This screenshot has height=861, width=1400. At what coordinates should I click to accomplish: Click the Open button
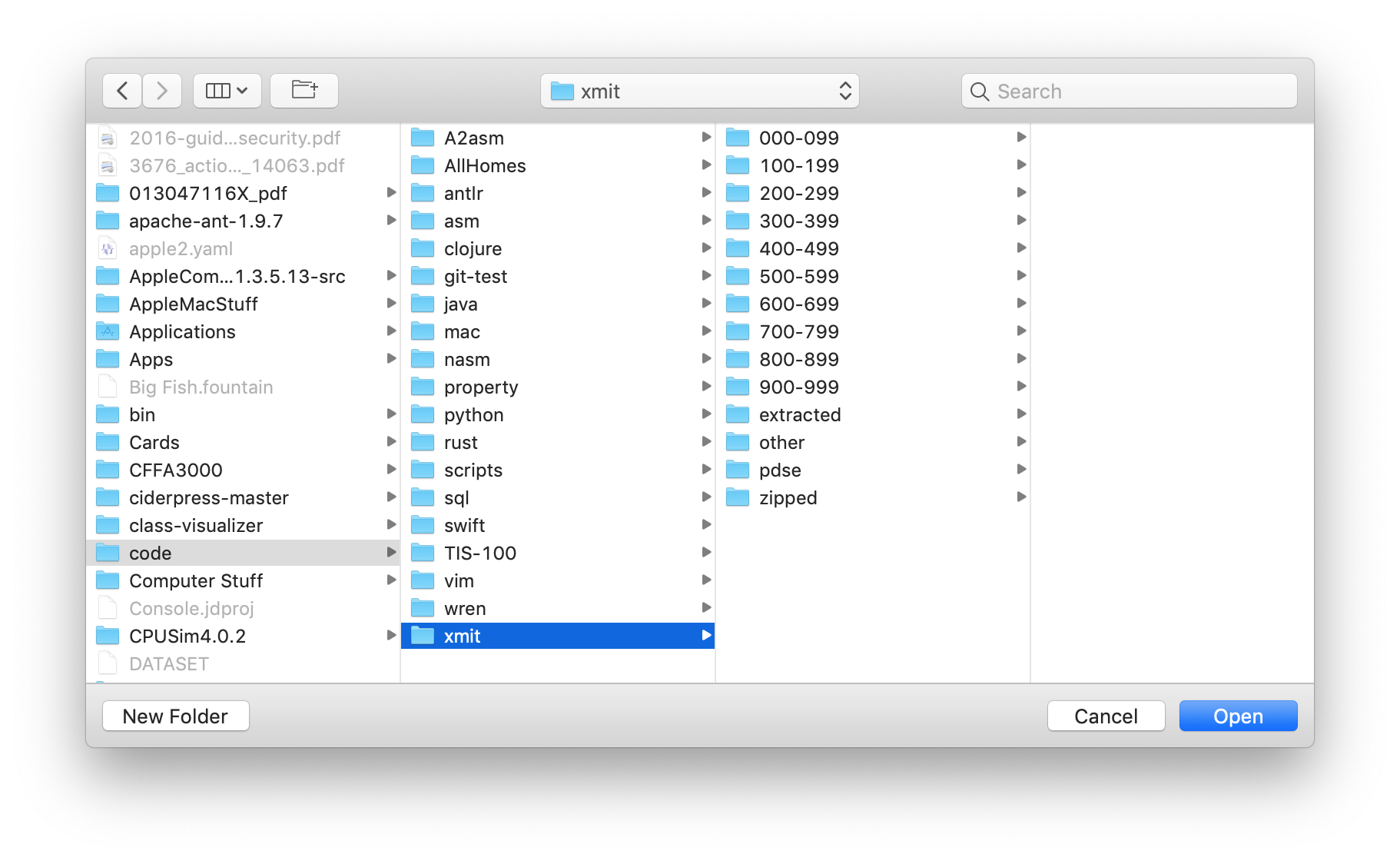(1238, 716)
